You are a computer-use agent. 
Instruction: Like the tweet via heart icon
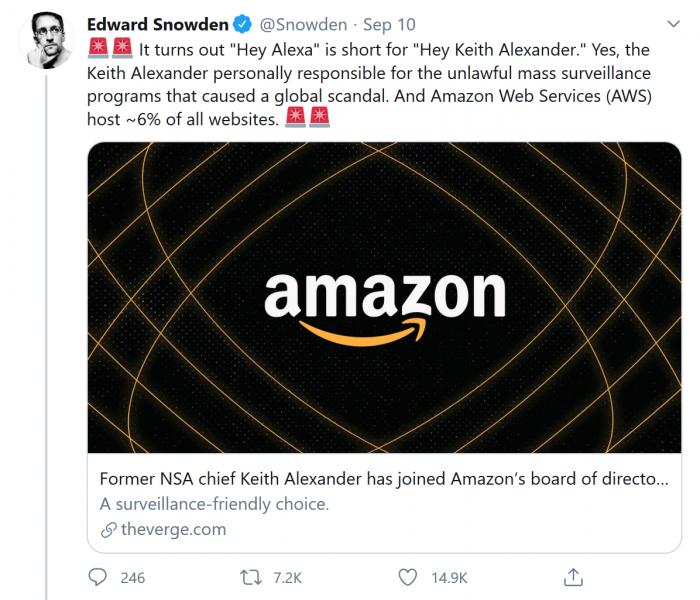[x=407, y=577]
